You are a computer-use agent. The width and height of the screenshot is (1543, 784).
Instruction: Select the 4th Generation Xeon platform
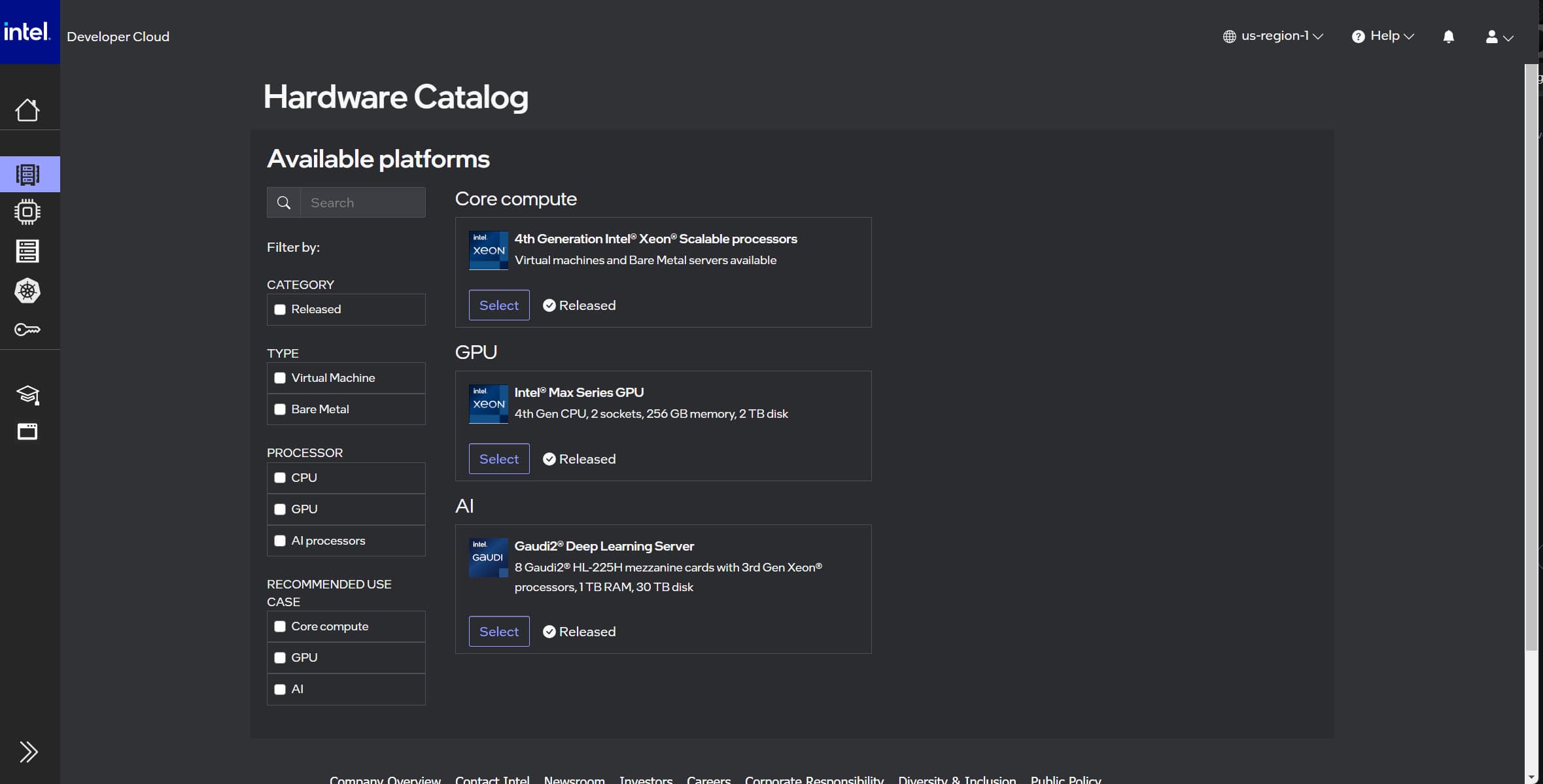pos(498,305)
